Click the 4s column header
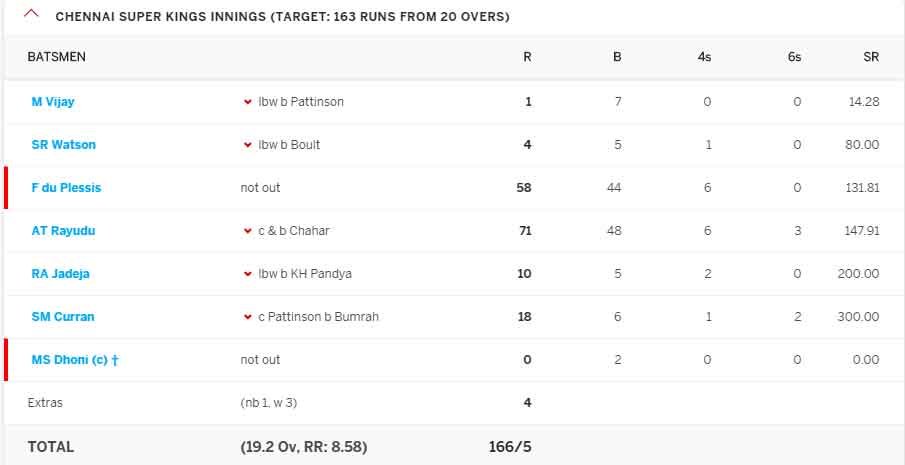Screen dimensions: 905x465 tap(705, 57)
